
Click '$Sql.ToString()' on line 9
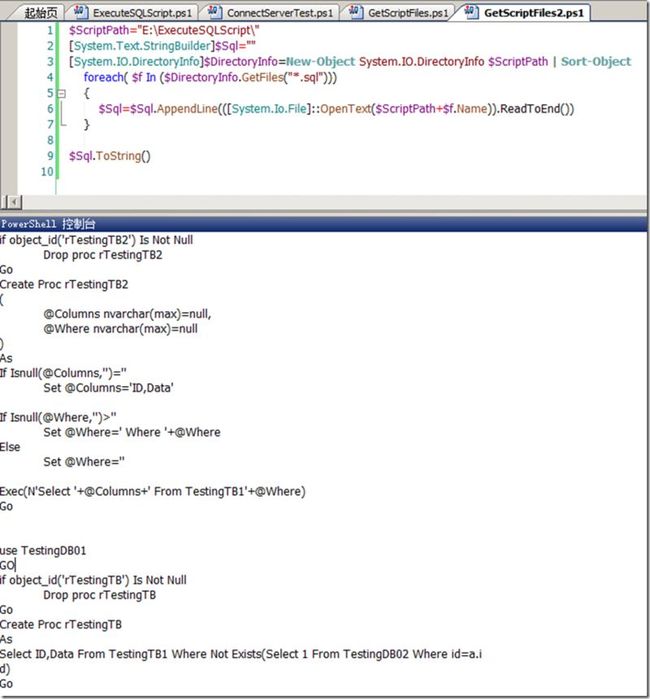[x=110, y=156]
